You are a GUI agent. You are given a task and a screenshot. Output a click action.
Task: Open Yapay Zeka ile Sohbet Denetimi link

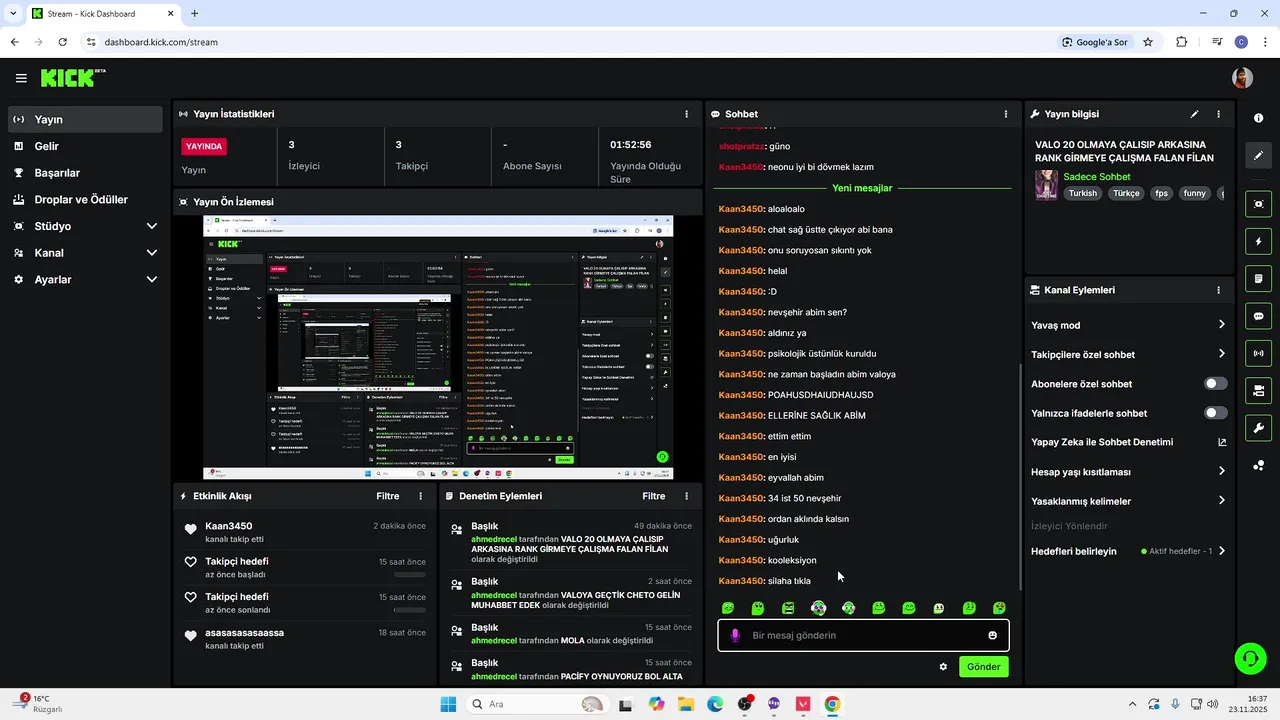coord(1128,442)
